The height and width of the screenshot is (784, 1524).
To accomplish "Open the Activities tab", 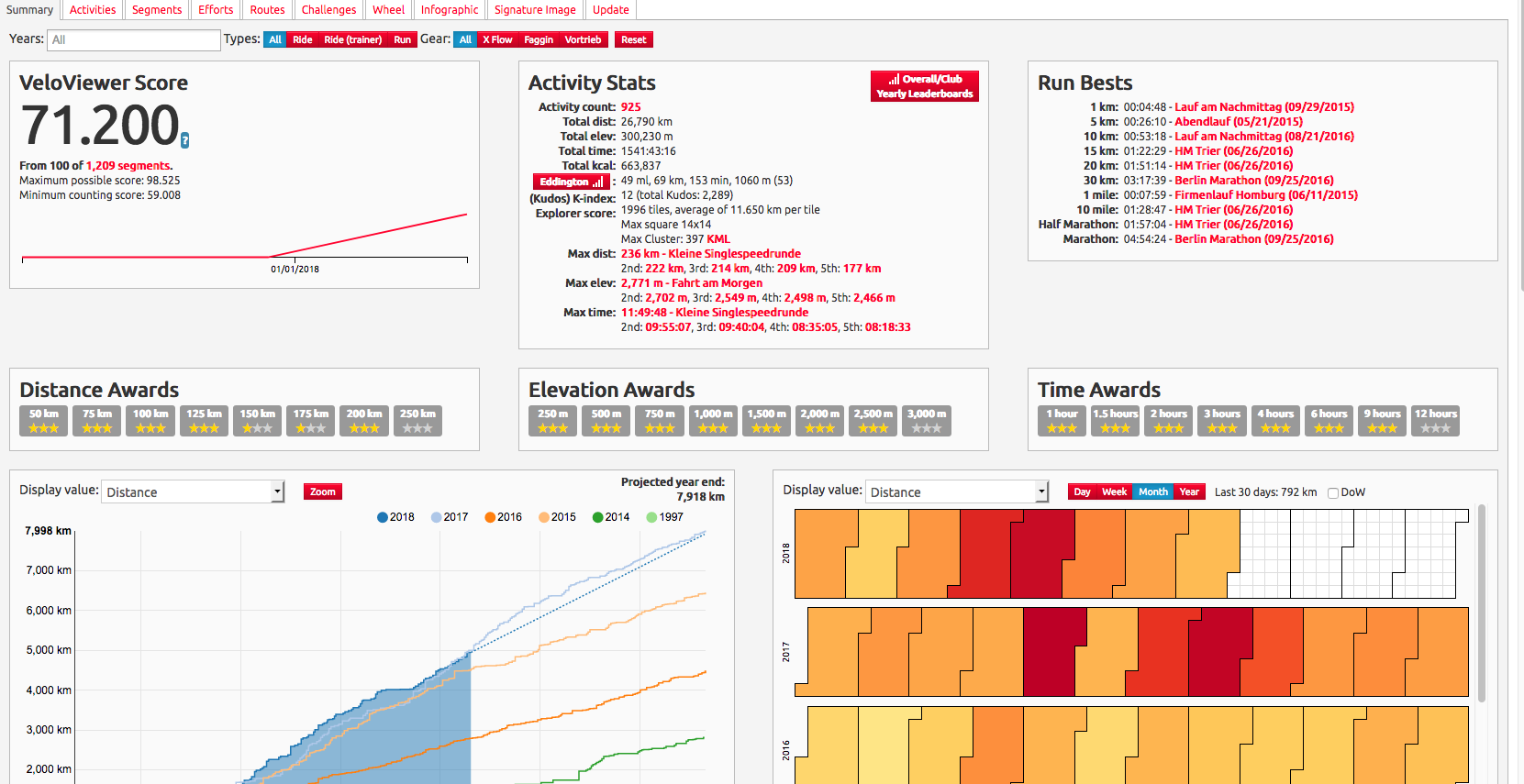I will click(x=93, y=10).
